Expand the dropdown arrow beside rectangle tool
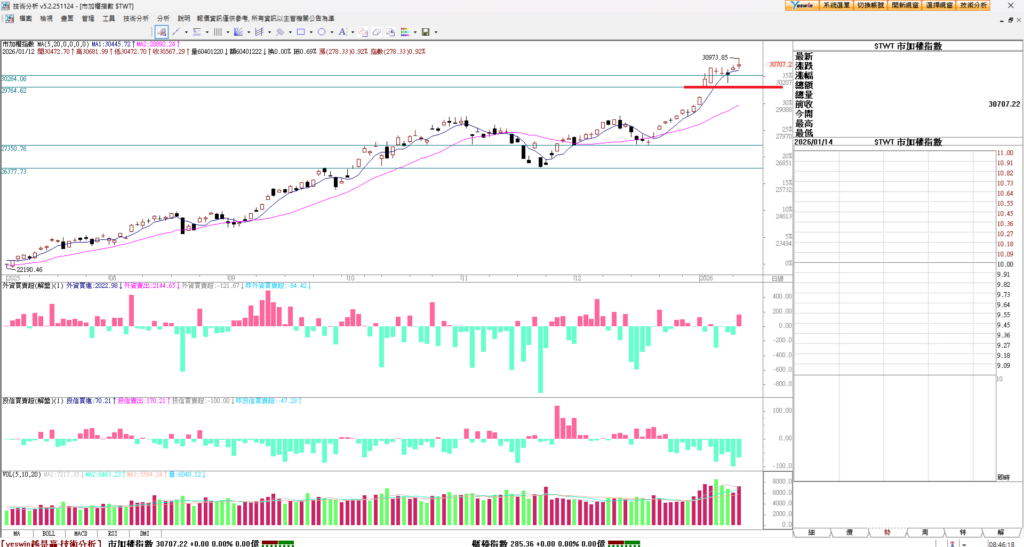The image size is (1024, 547). [311, 32]
